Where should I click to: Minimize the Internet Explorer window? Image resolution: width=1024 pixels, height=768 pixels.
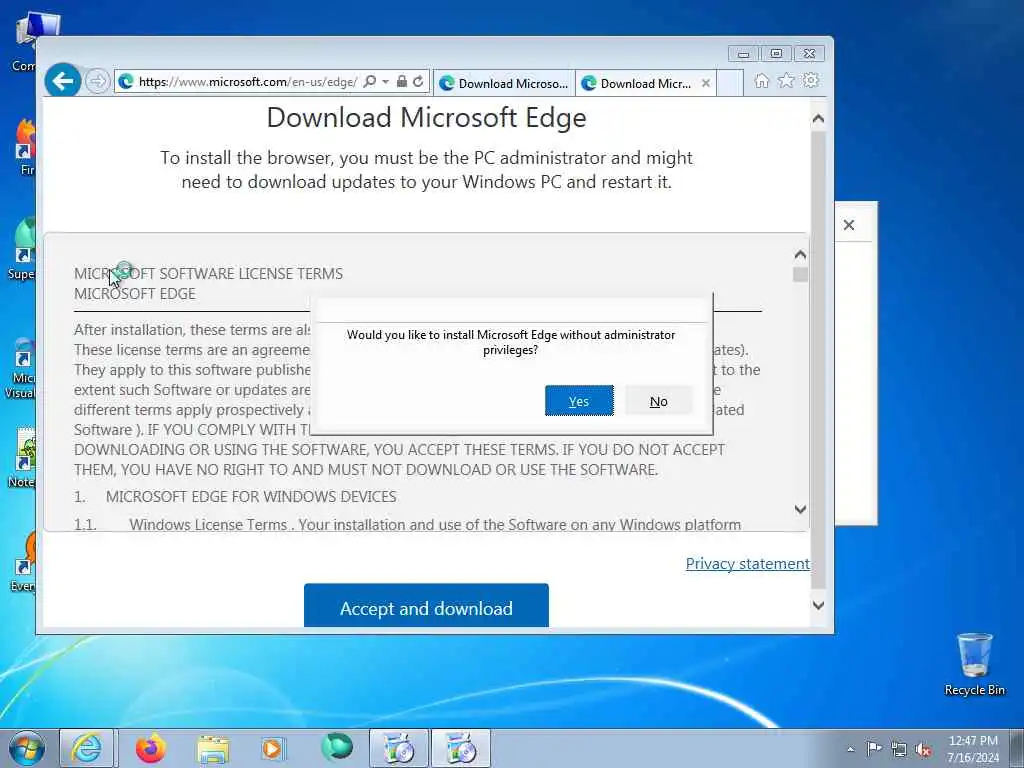point(743,54)
